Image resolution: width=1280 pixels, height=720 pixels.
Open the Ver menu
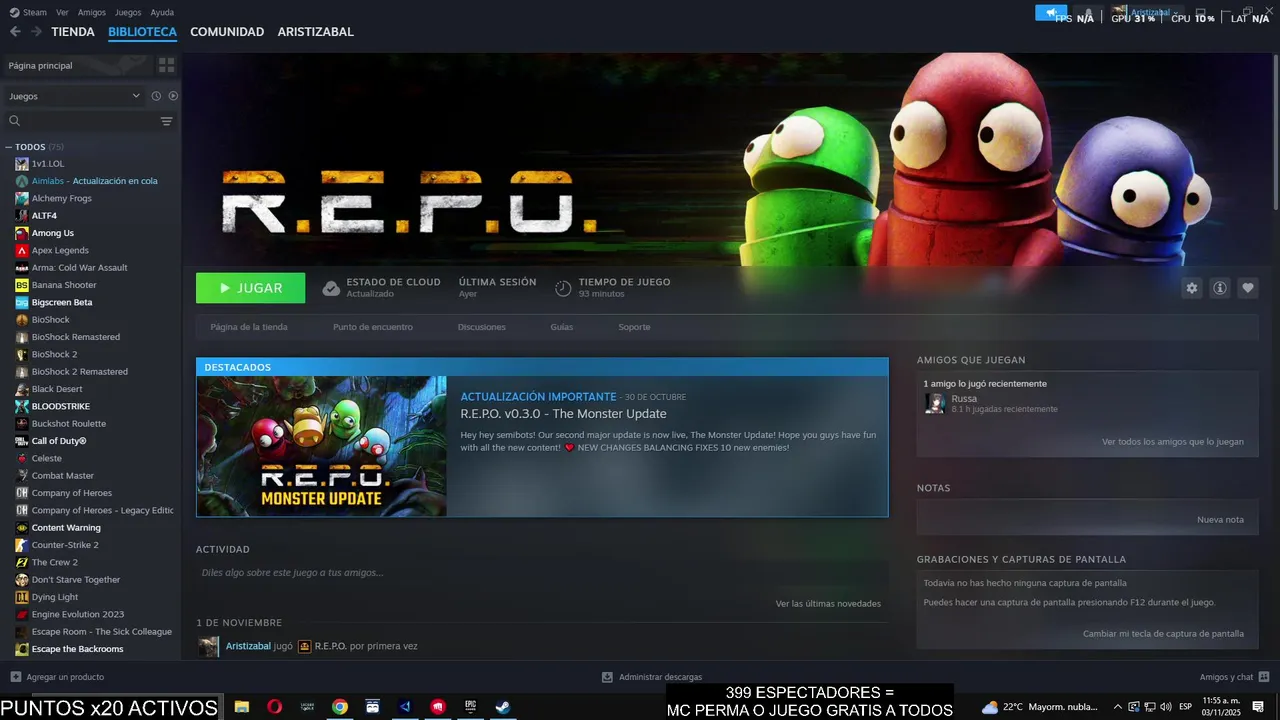pyautogui.click(x=63, y=13)
